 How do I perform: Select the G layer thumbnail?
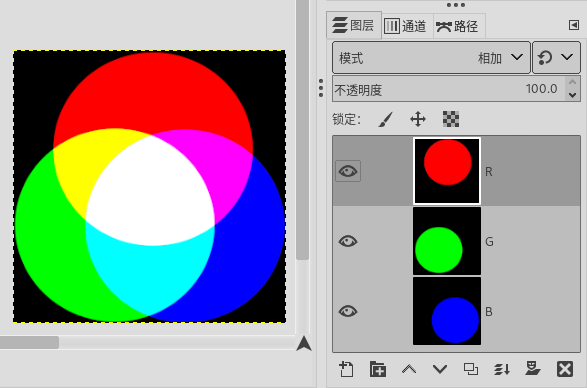pyautogui.click(x=447, y=241)
